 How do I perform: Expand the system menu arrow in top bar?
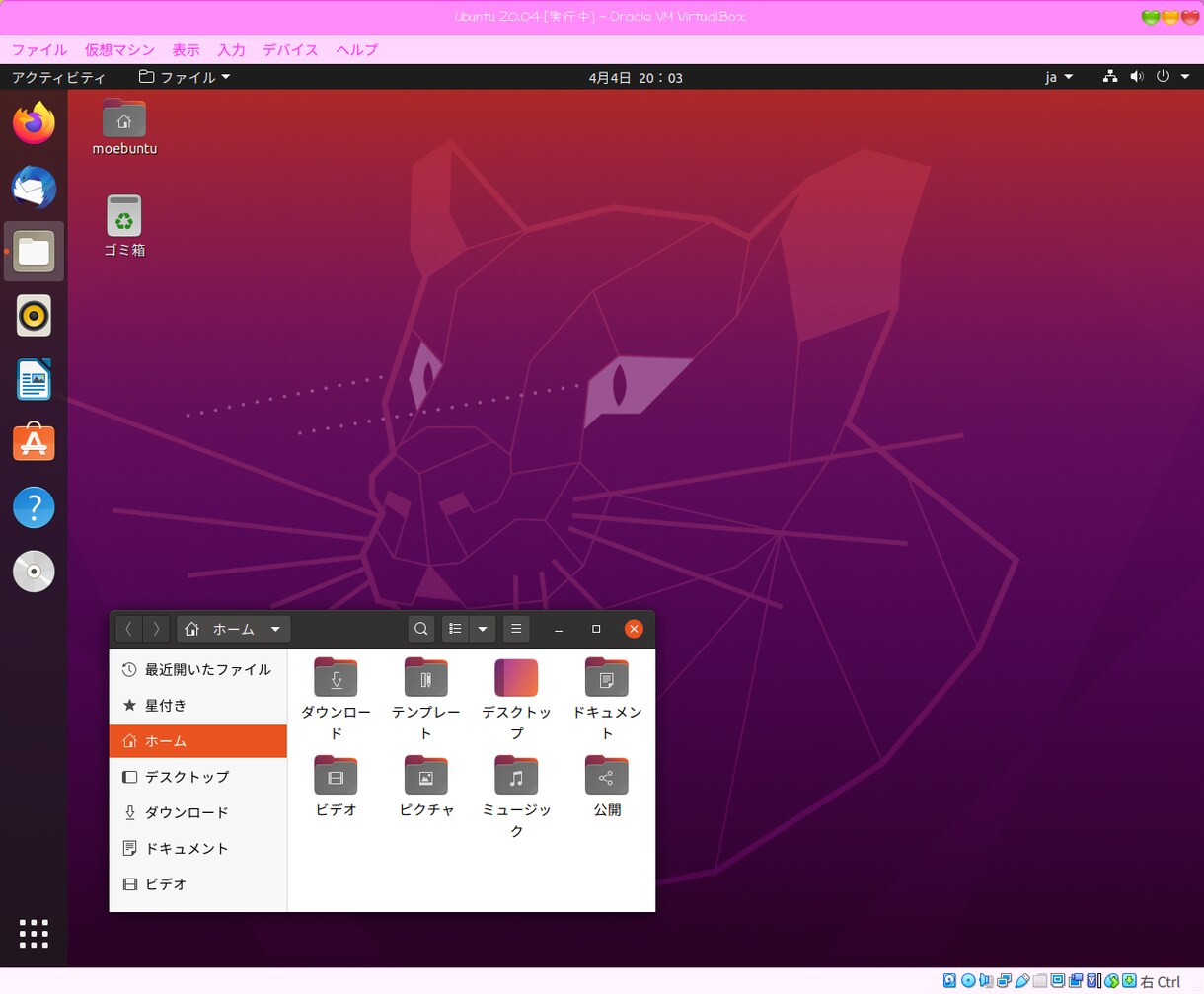pos(1185,77)
